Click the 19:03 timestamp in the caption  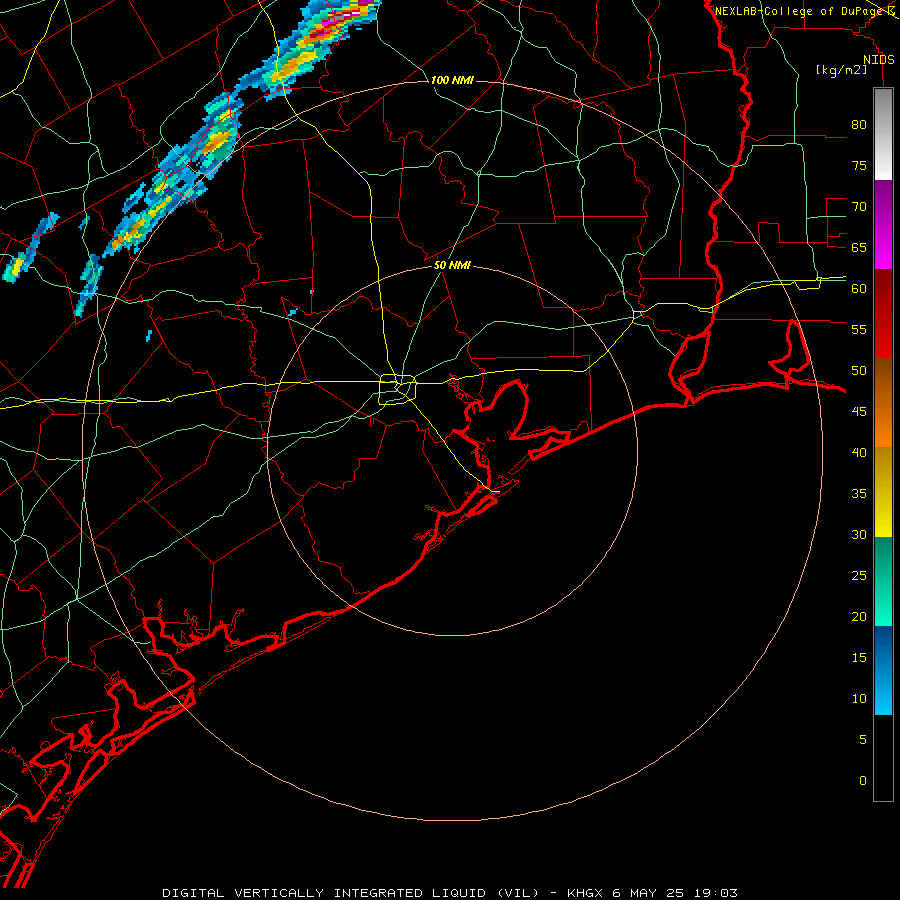[x=715, y=893]
